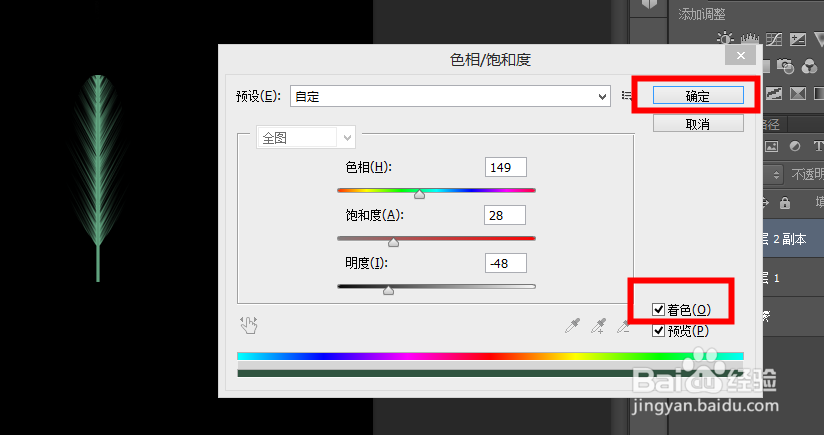Click the 饱和度 saturation value field
This screenshot has width=824, height=435.
coord(504,215)
